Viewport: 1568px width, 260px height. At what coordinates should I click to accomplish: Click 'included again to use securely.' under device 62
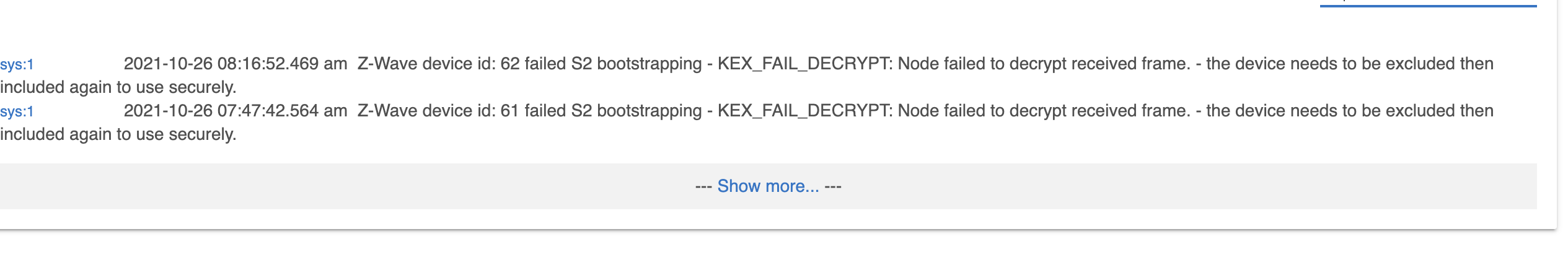(x=118, y=87)
